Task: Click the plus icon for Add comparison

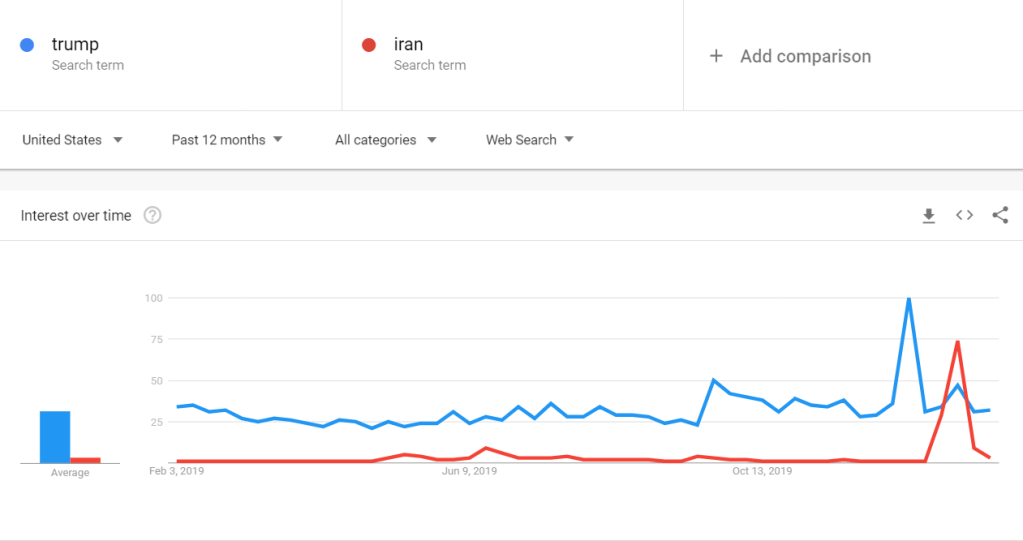Action: (x=716, y=56)
